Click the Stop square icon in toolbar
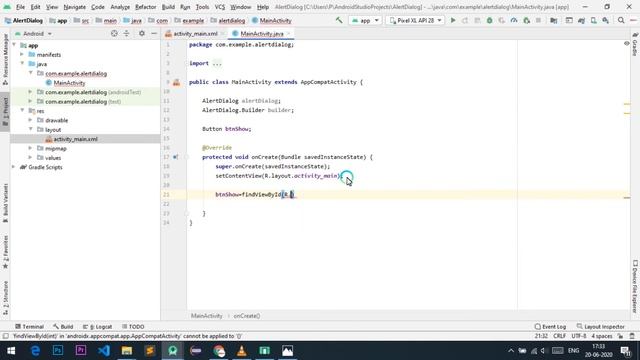The height and width of the screenshot is (360, 640). point(538,20)
